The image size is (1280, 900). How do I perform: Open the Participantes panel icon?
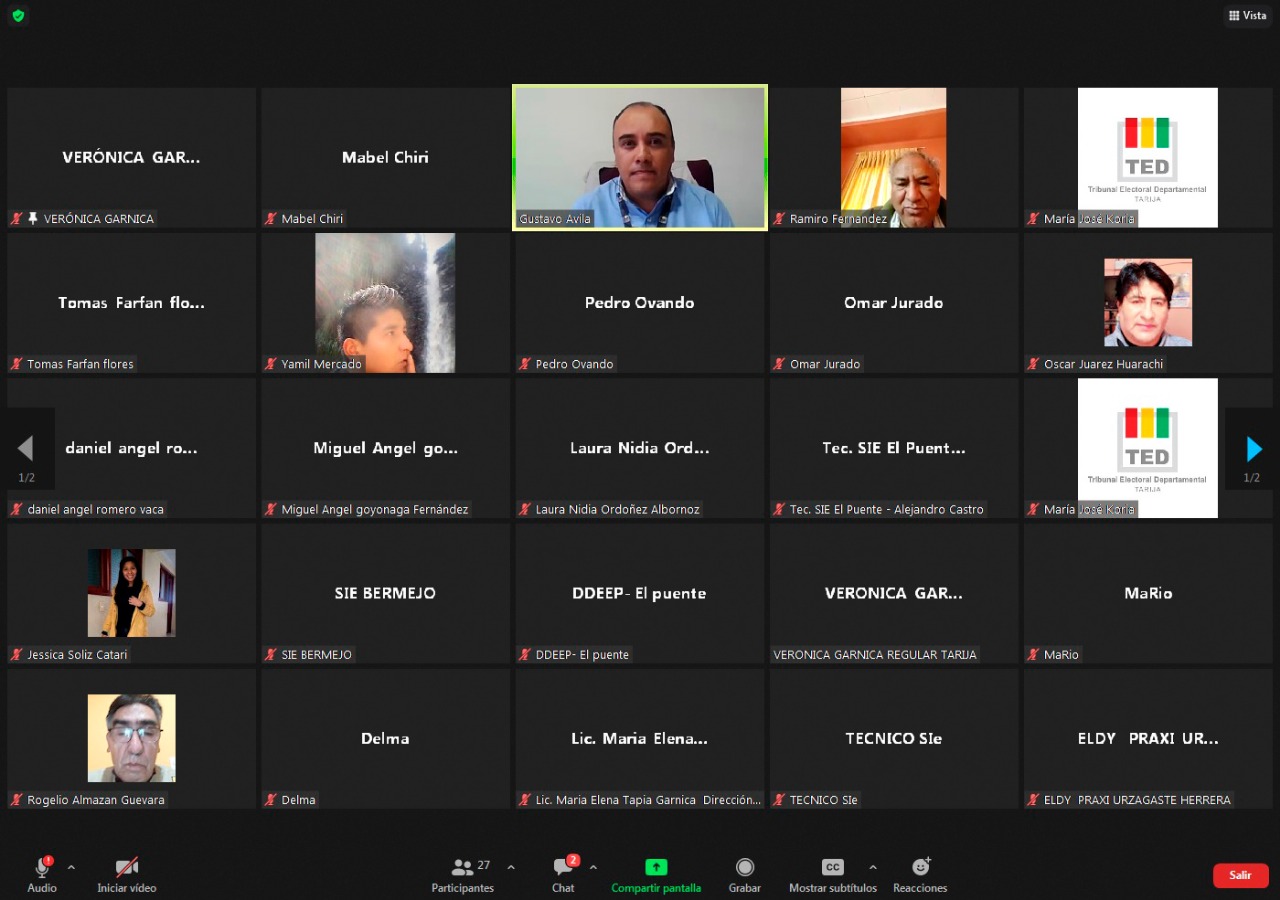(x=462, y=867)
